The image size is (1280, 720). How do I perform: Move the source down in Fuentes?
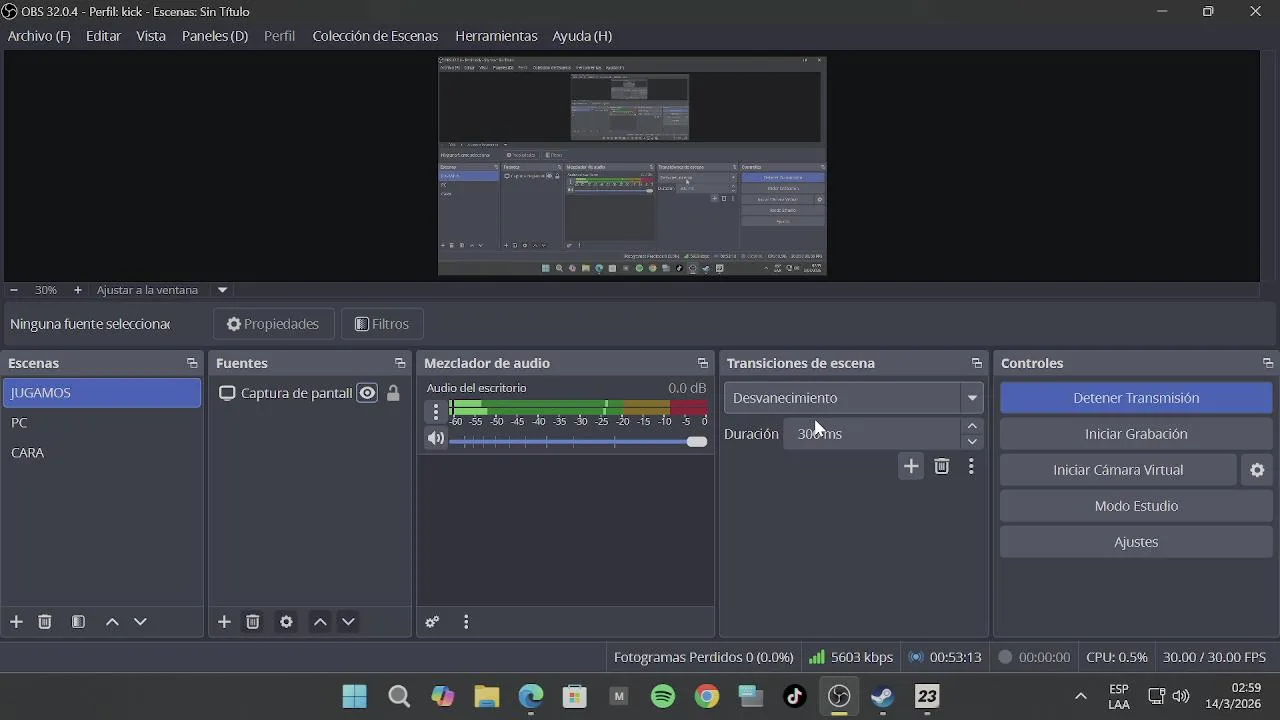coord(348,622)
